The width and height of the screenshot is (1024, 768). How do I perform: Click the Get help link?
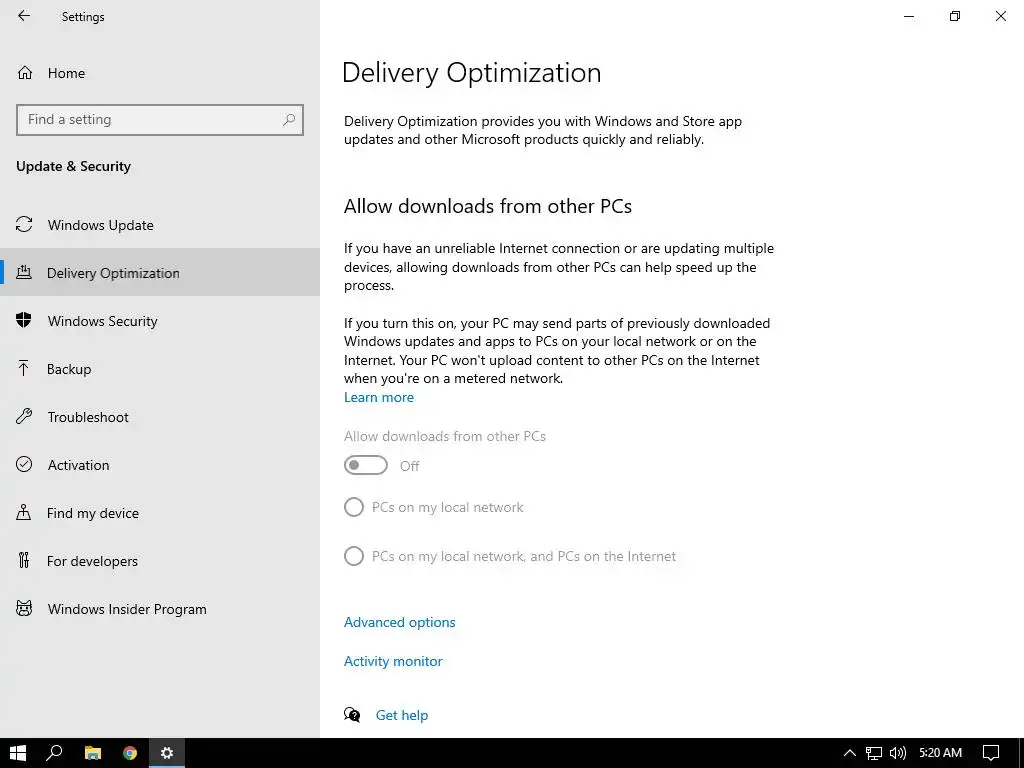(x=402, y=715)
